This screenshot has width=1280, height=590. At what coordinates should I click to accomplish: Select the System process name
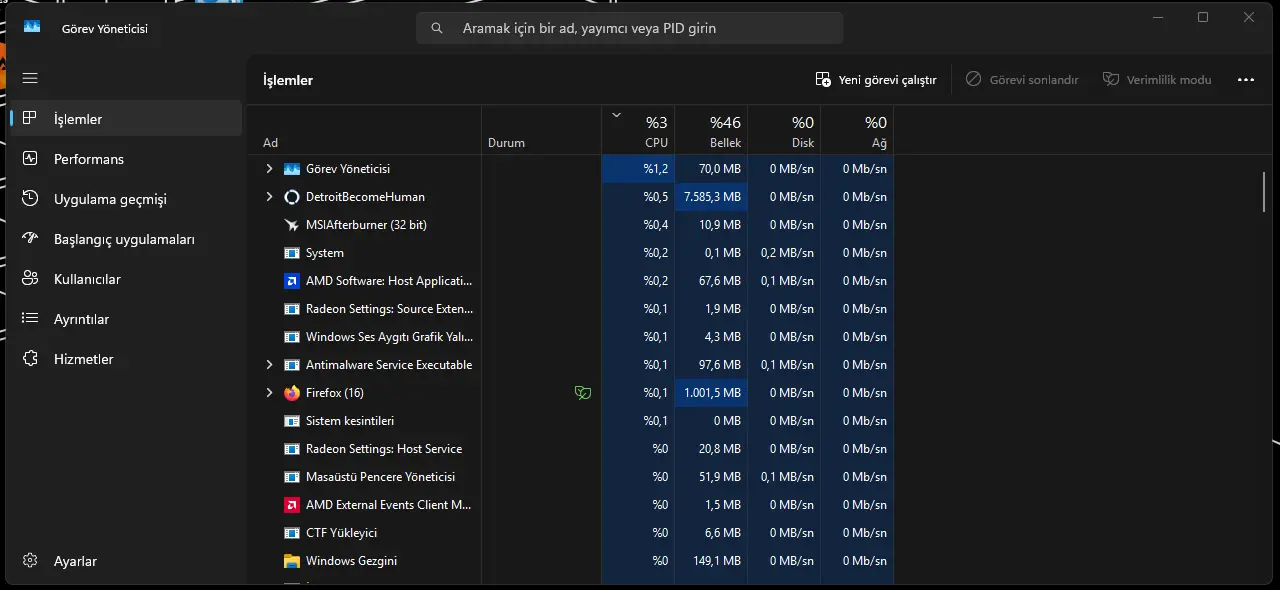(325, 253)
